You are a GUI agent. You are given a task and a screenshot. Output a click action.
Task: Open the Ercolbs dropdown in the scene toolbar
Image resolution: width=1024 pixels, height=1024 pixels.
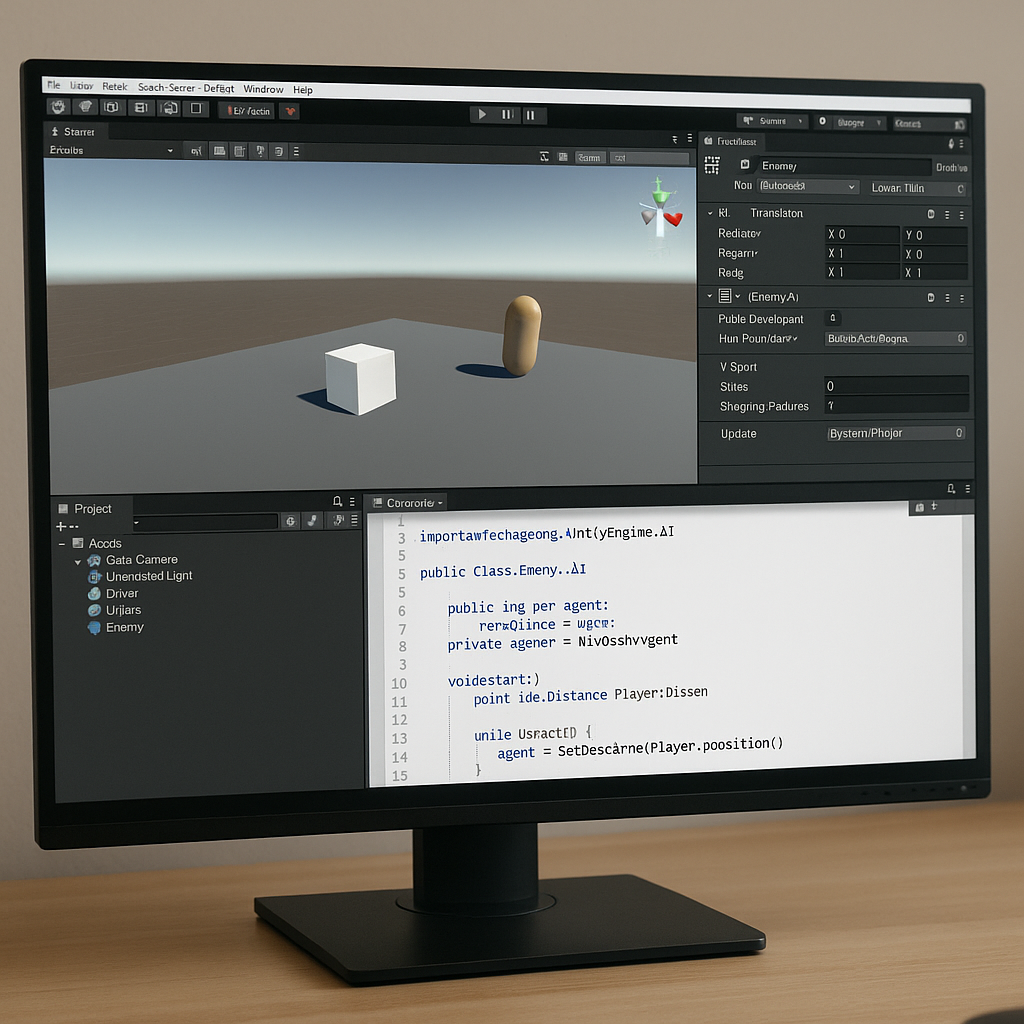tap(112, 150)
